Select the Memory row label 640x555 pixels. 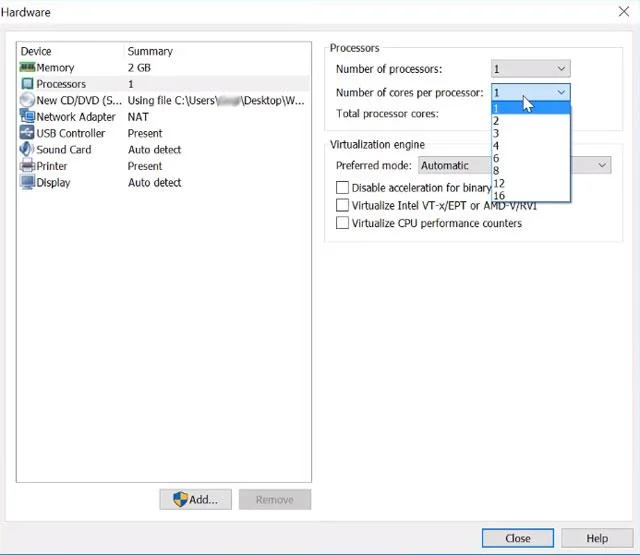click(x=55, y=67)
